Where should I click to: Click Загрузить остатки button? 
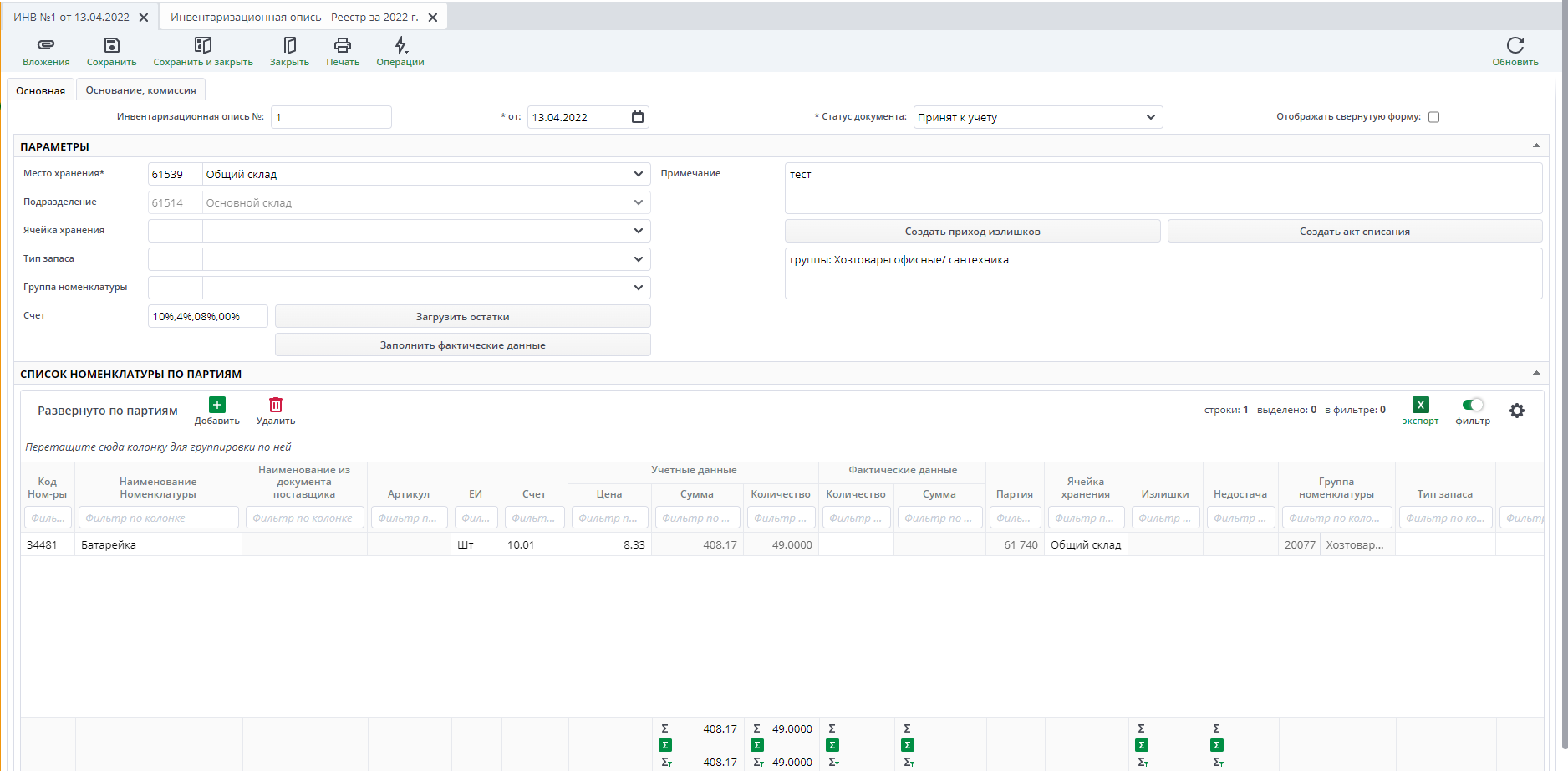[x=462, y=317]
